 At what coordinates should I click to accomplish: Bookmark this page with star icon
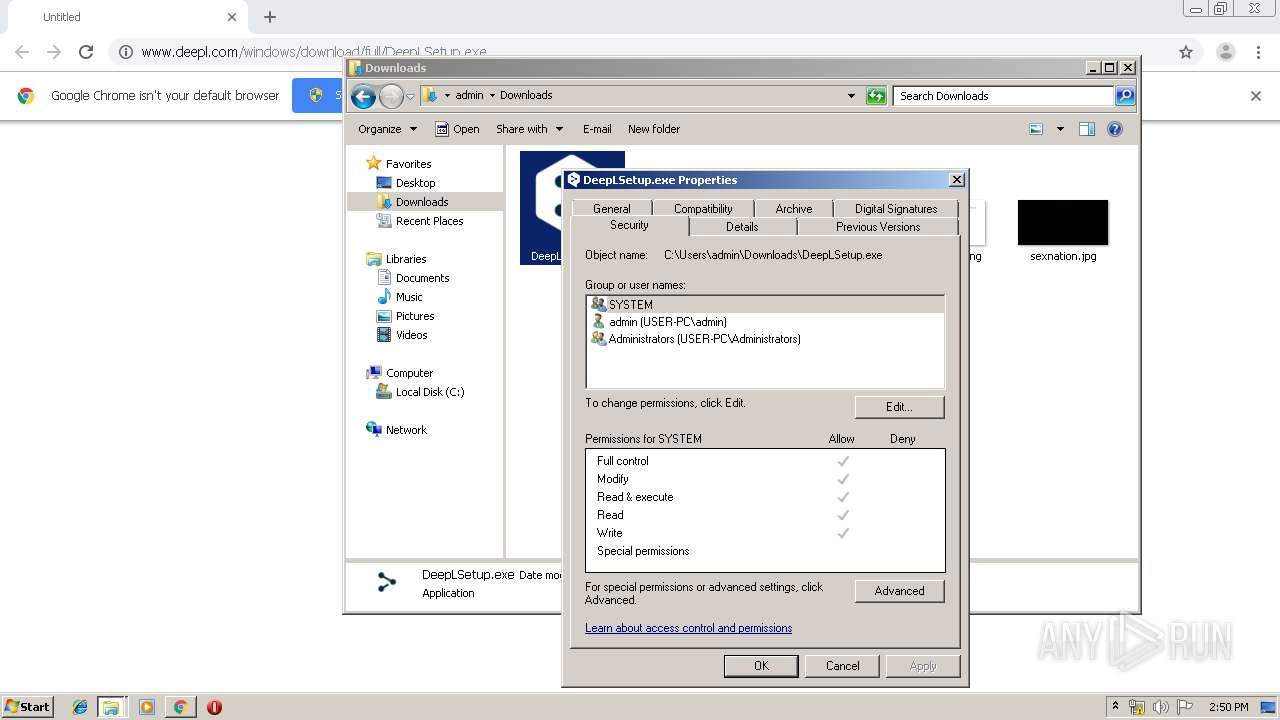(1186, 52)
